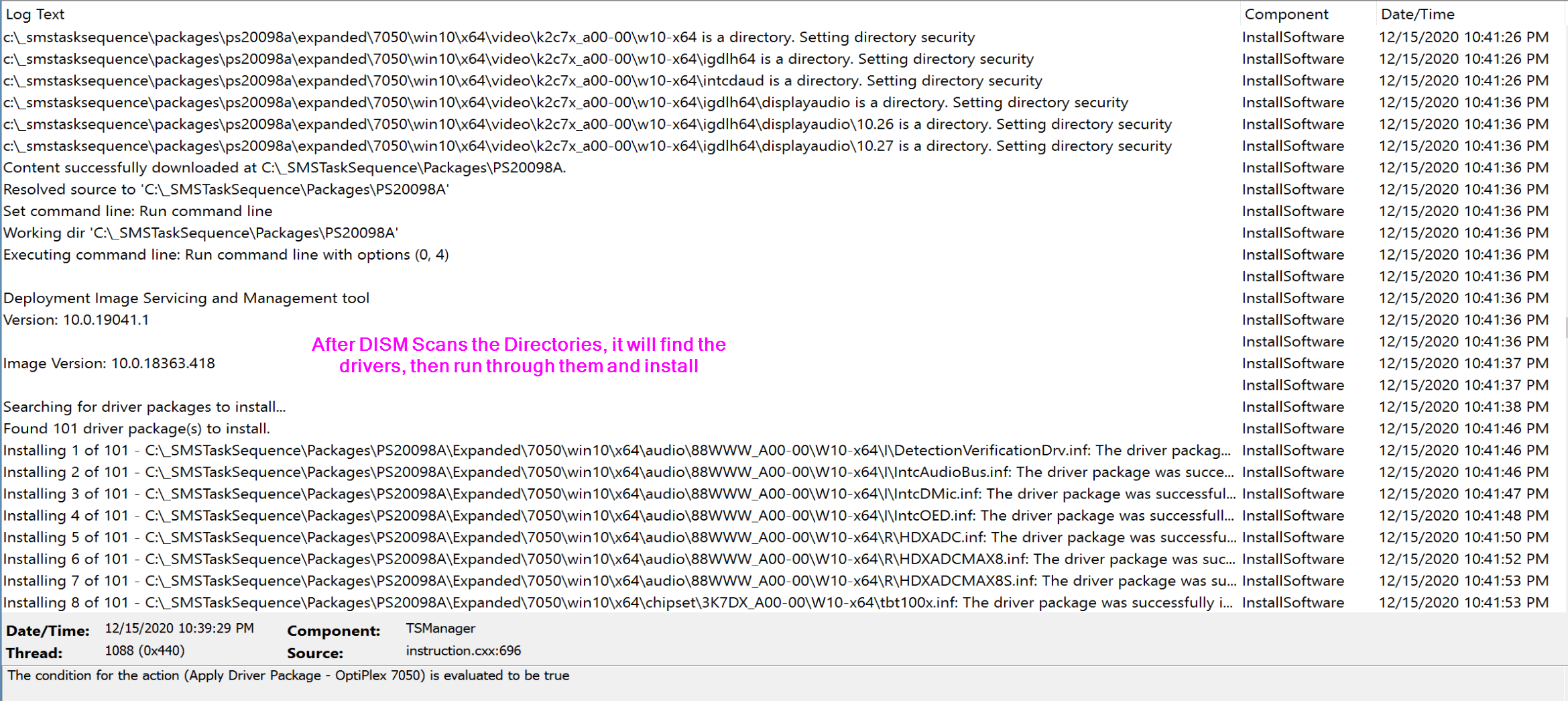Select the 'Set command line: Run command line' row
The image size is (1568, 701).
(138, 211)
